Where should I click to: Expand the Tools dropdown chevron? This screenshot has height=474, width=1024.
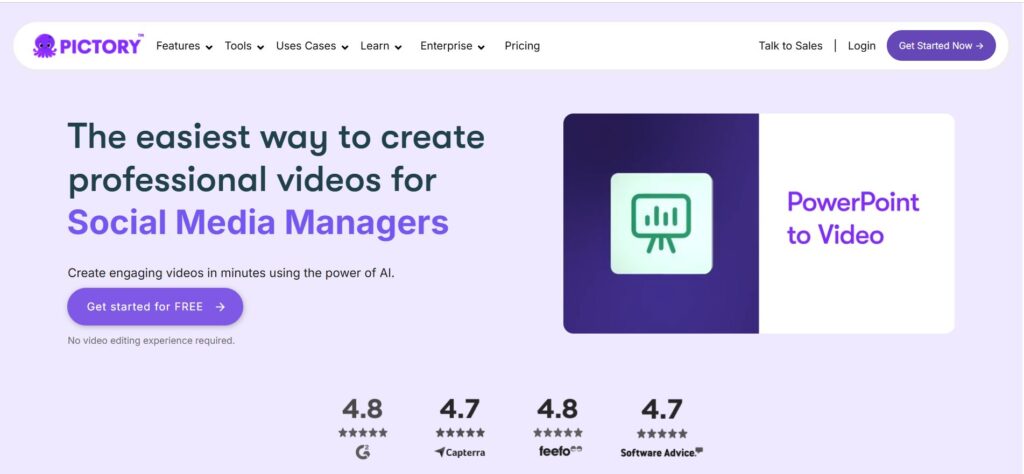click(261, 47)
